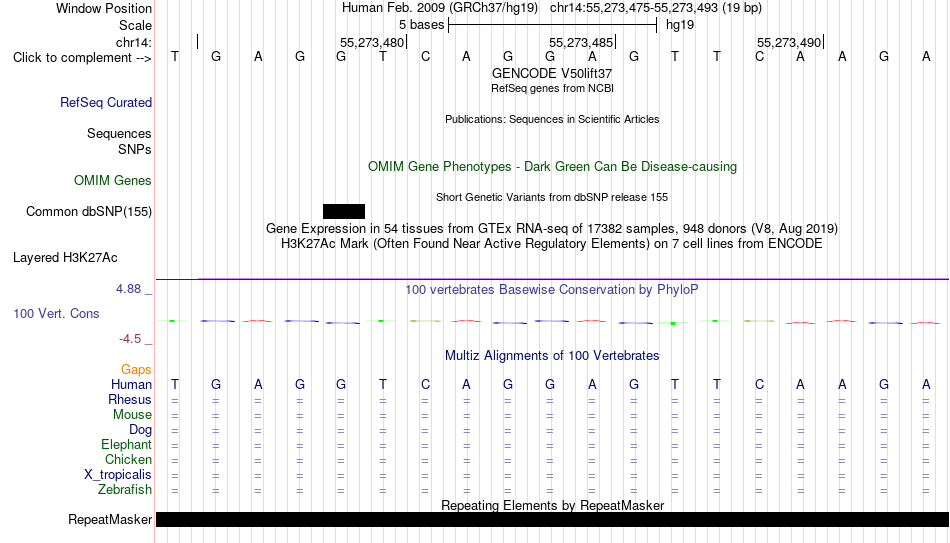
Task: Click the chr14: ruler label
Action: [x=134, y=42]
